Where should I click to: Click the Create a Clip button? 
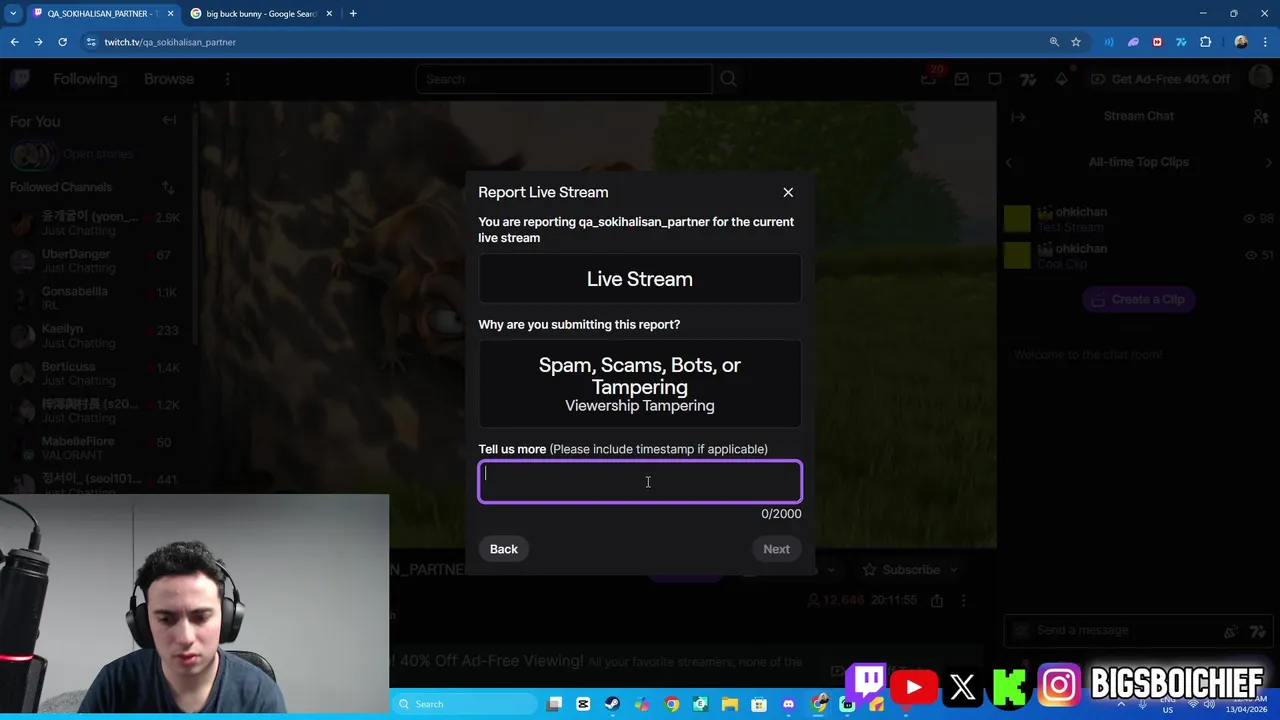1140,299
